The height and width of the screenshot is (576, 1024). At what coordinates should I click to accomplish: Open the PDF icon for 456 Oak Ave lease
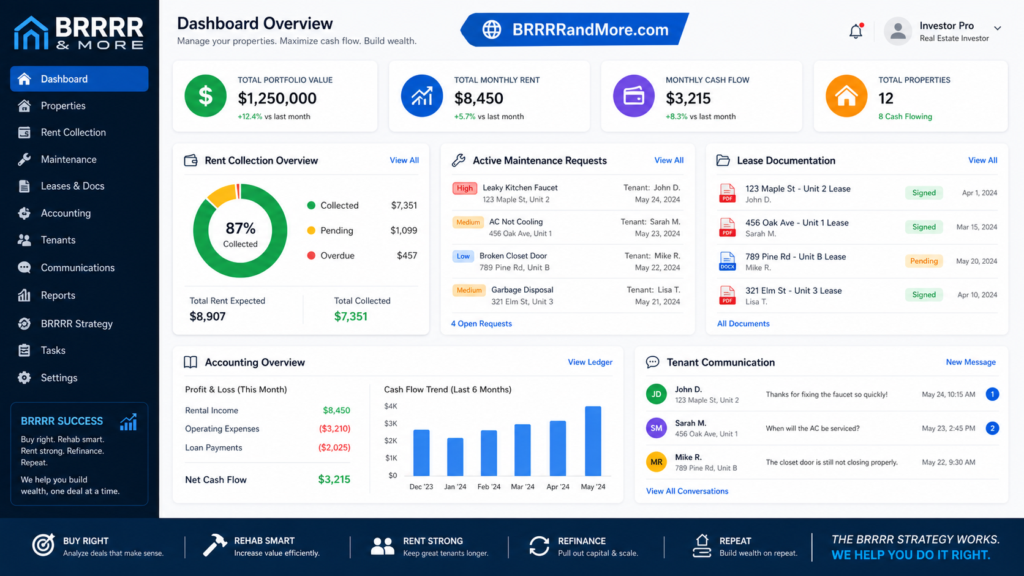pos(727,227)
